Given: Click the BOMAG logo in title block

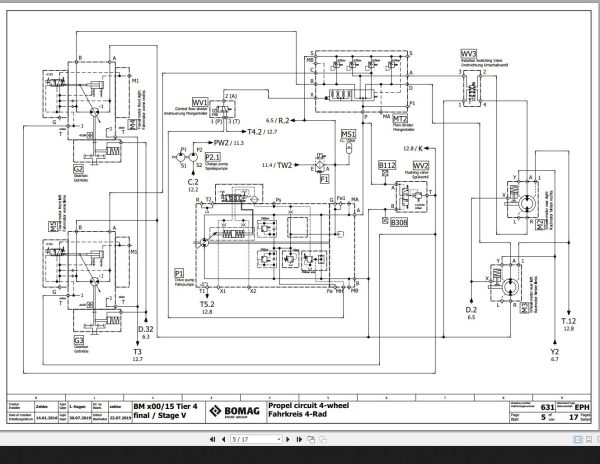Looking at the screenshot, I should pos(235,412).
